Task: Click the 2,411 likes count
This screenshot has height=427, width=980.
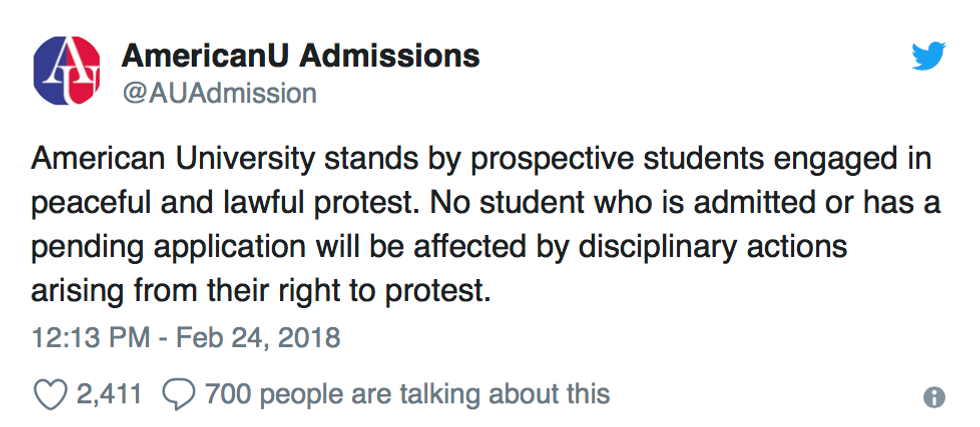Action: [x=109, y=394]
